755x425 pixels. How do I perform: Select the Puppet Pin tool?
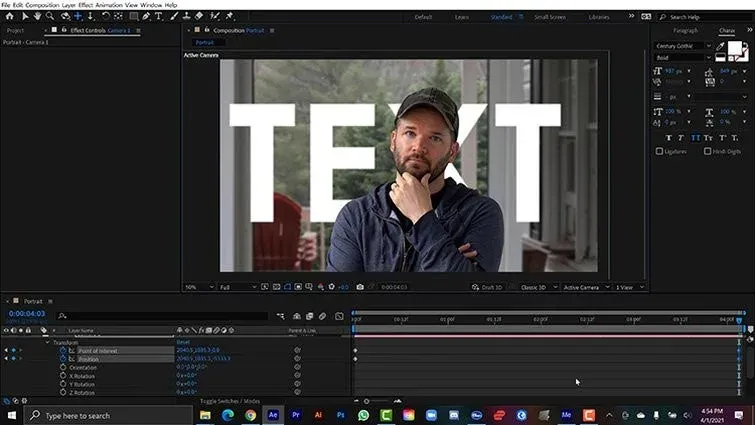coord(230,16)
